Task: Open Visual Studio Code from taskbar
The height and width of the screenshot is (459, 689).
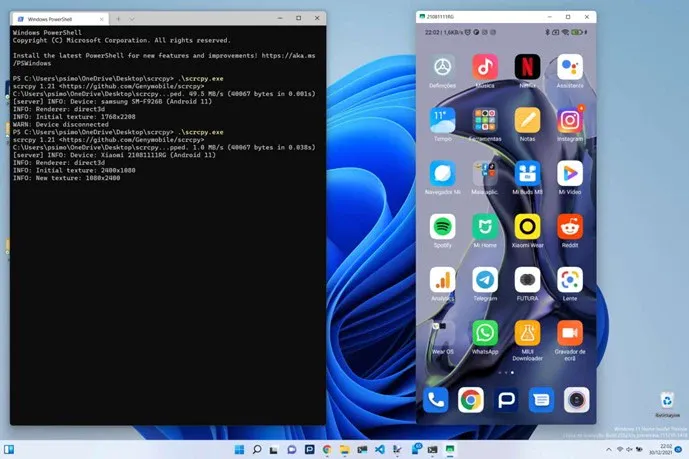Action: (x=380, y=449)
